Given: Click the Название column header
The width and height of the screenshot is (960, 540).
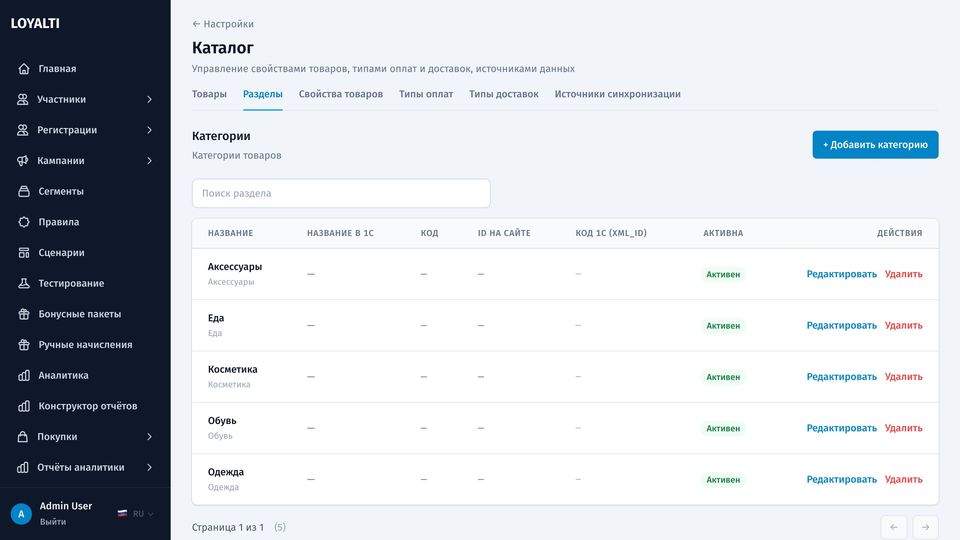Looking at the screenshot, I should pos(230,233).
